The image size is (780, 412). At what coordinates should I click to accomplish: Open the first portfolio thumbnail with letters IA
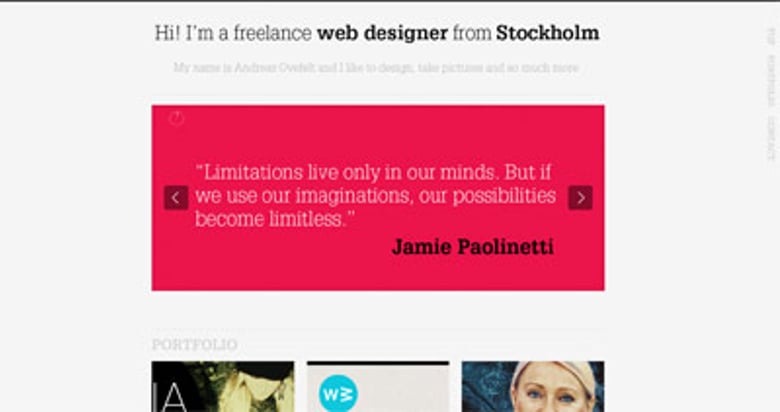(223, 387)
